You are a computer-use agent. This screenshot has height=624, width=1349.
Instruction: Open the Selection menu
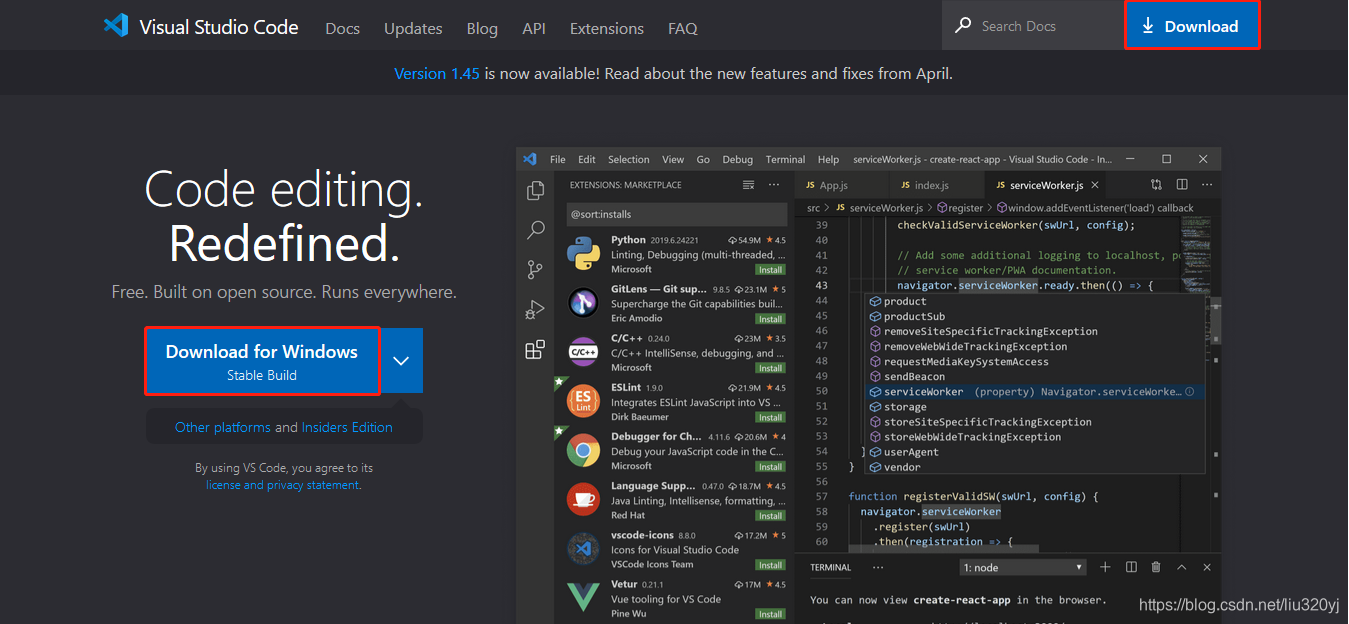[629, 159]
